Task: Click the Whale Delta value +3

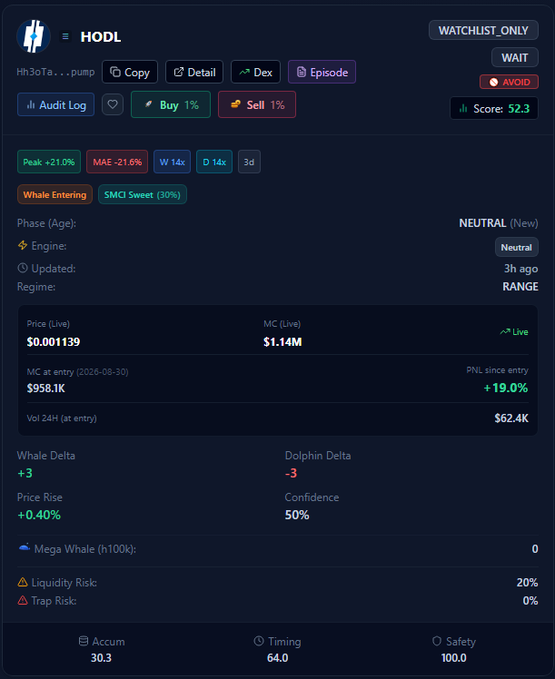Action: (x=25, y=473)
